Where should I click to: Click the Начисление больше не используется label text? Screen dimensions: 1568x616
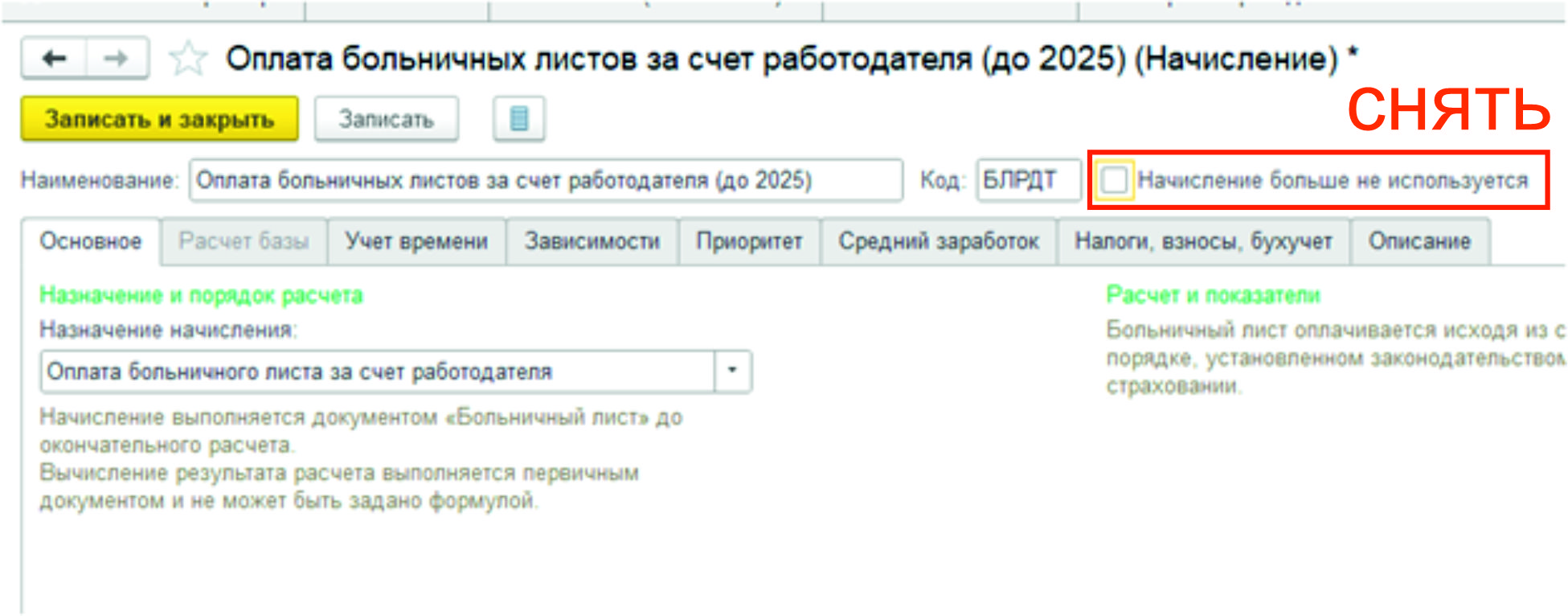(1332, 180)
